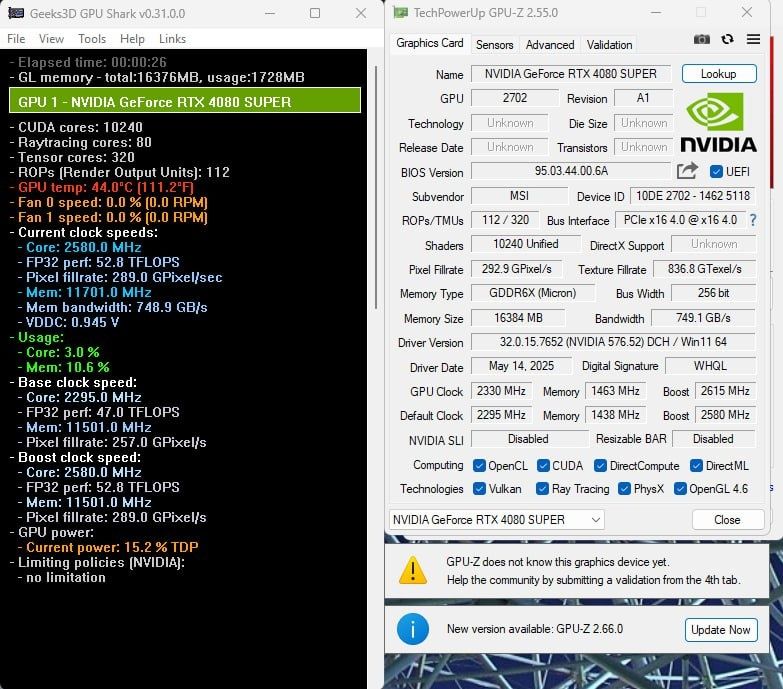
Task: Click the BIOS Version field
Action: click(571, 171)
